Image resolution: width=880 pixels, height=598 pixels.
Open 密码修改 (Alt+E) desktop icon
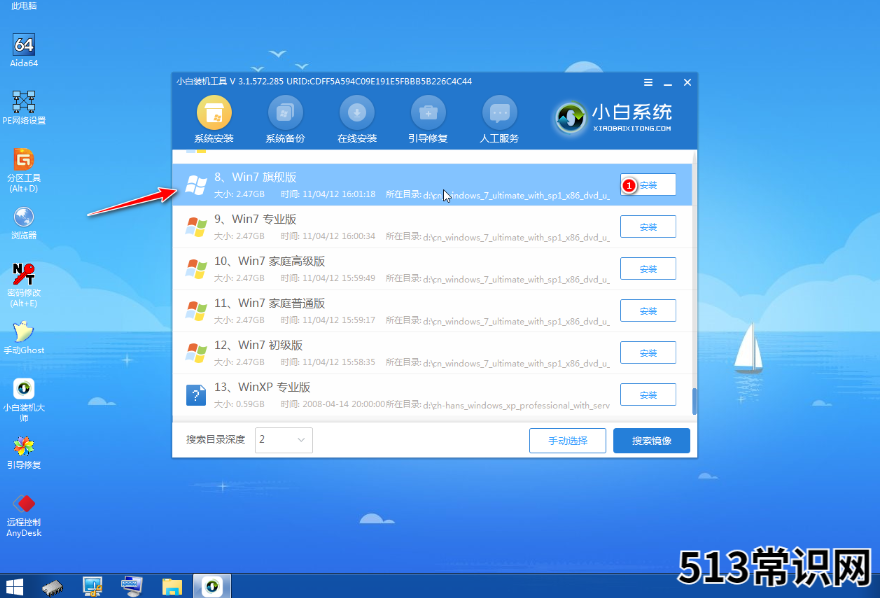[x=24, y=285]
